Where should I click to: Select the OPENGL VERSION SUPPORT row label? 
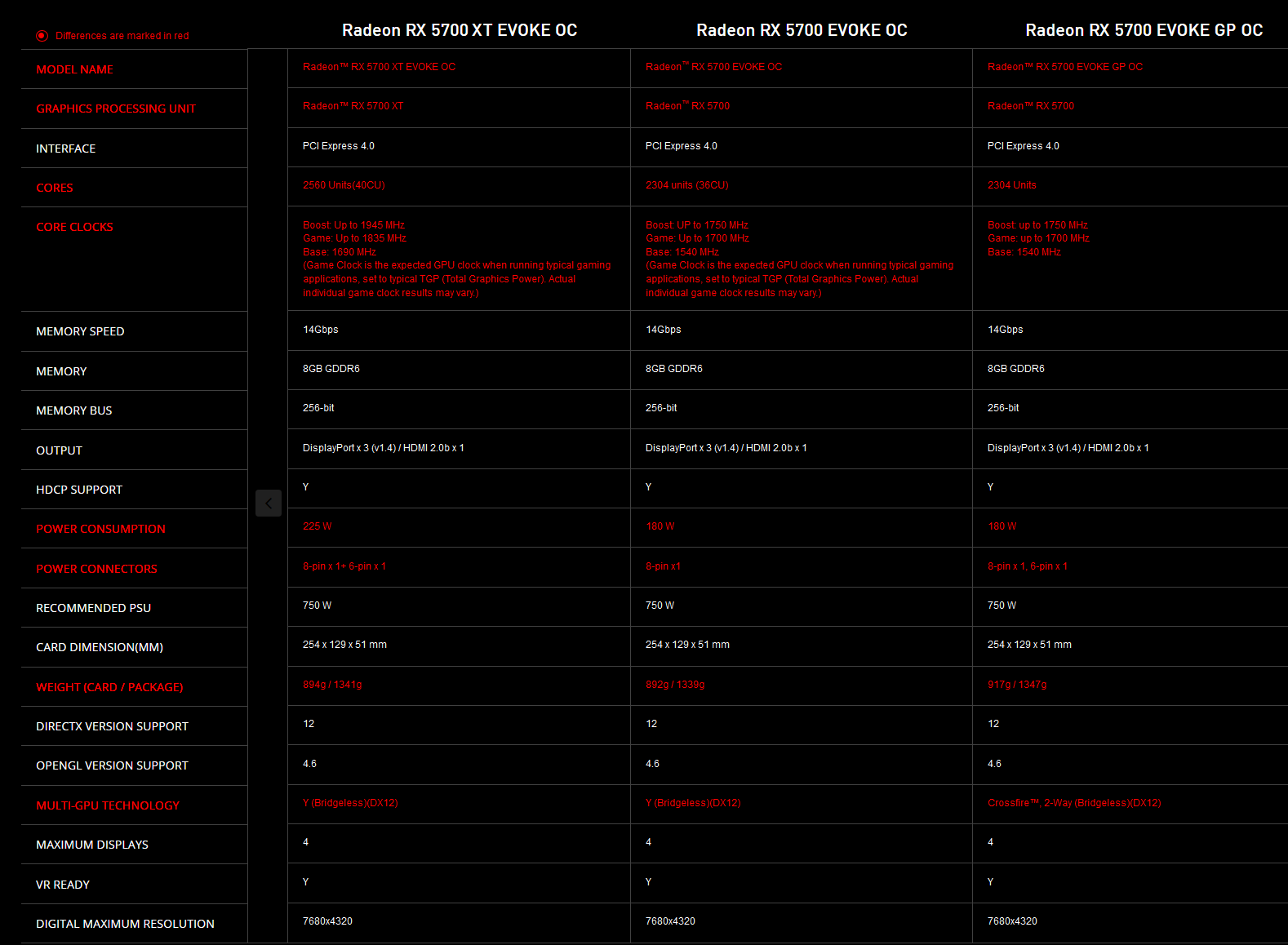point(112,765)
